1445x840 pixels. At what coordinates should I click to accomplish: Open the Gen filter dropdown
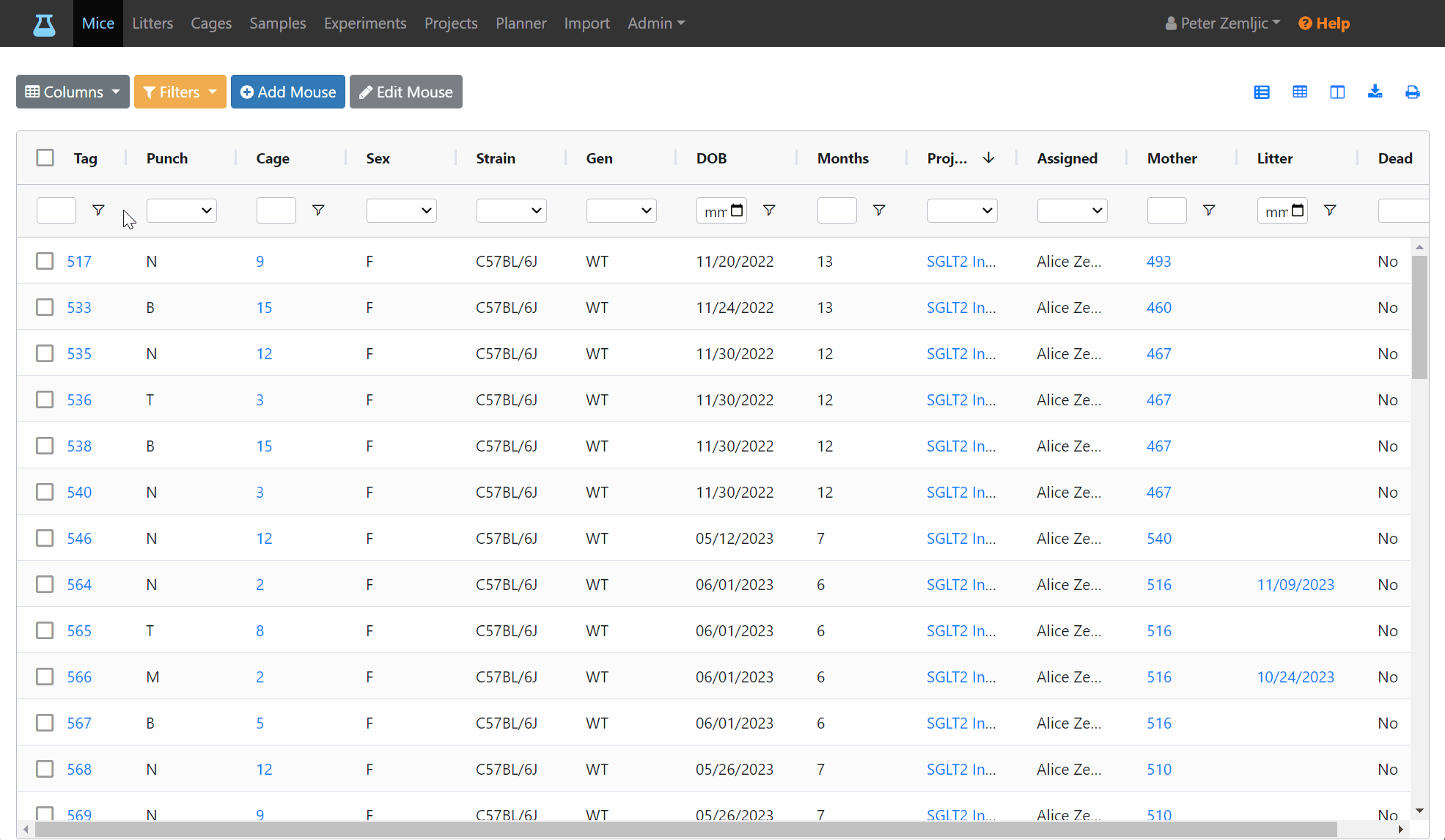(x=622, y=210)
